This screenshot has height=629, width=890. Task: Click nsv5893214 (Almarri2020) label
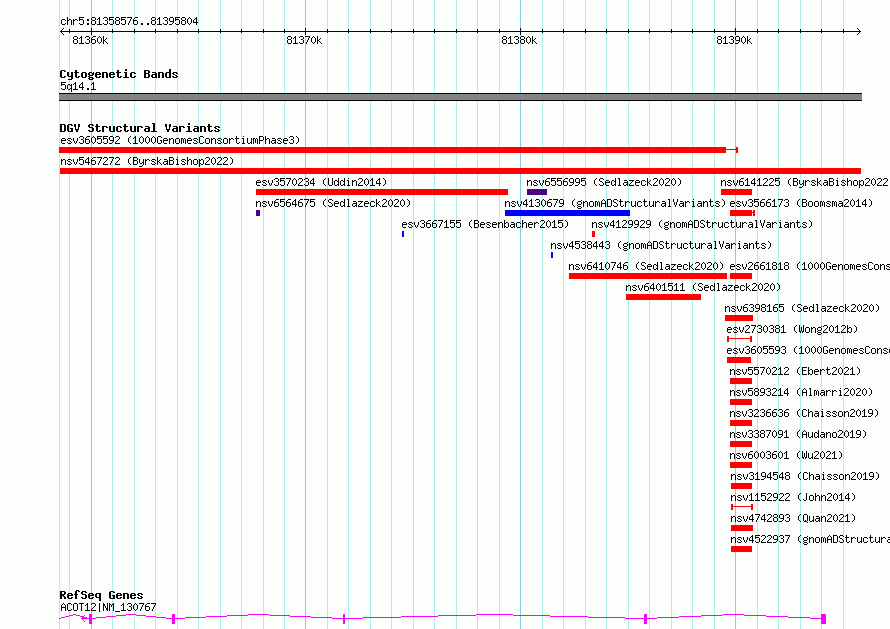801,392
